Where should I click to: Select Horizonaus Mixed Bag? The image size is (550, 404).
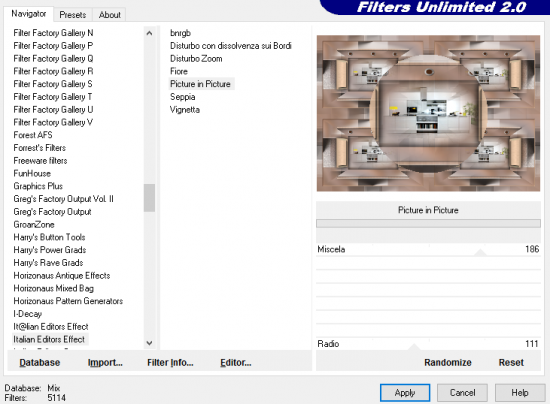click(54, 288)
